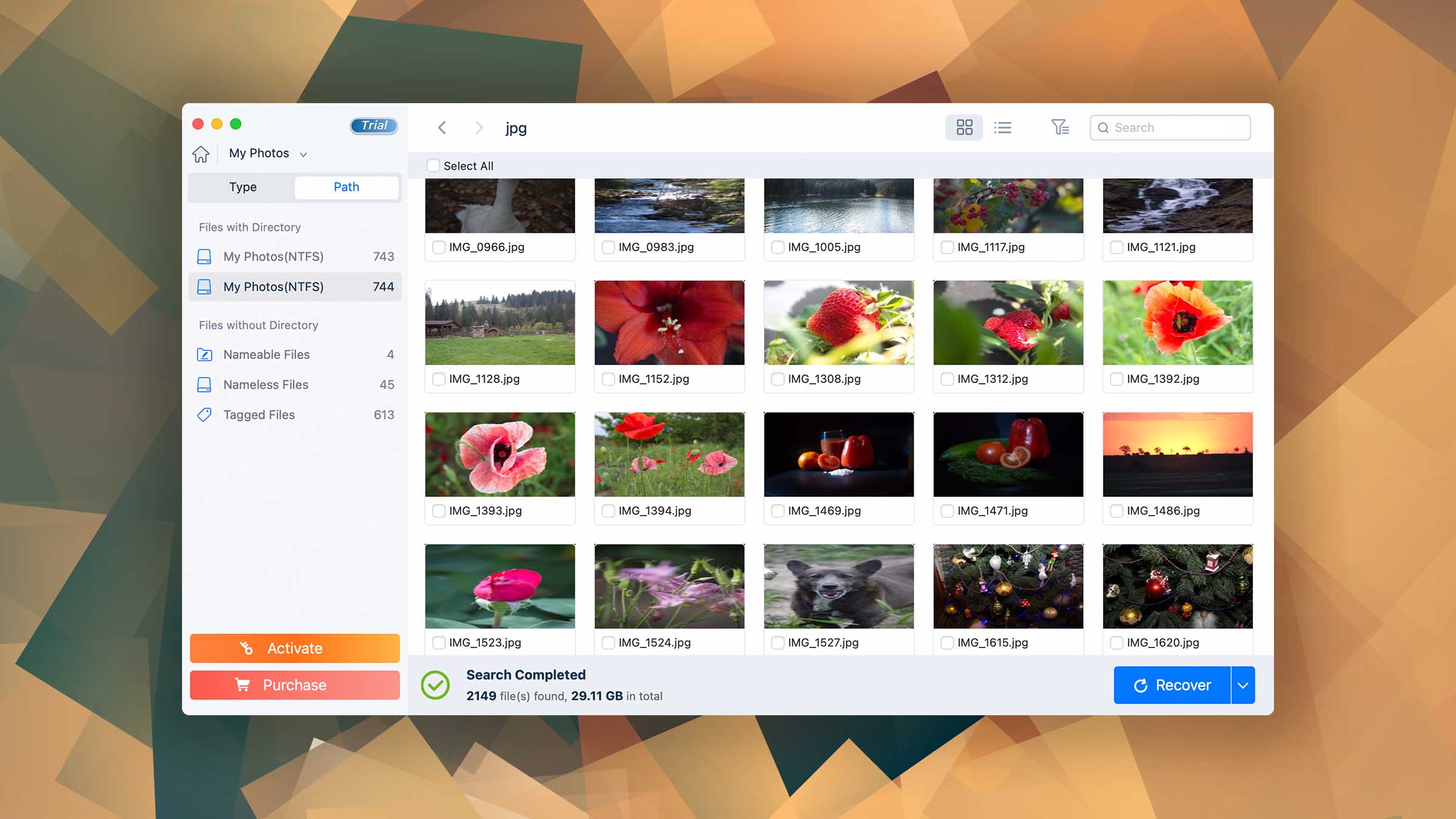Click the IMG_0983.jpg file name
1456x819 pixels.
pyautogui.click(x=656, y=247)
